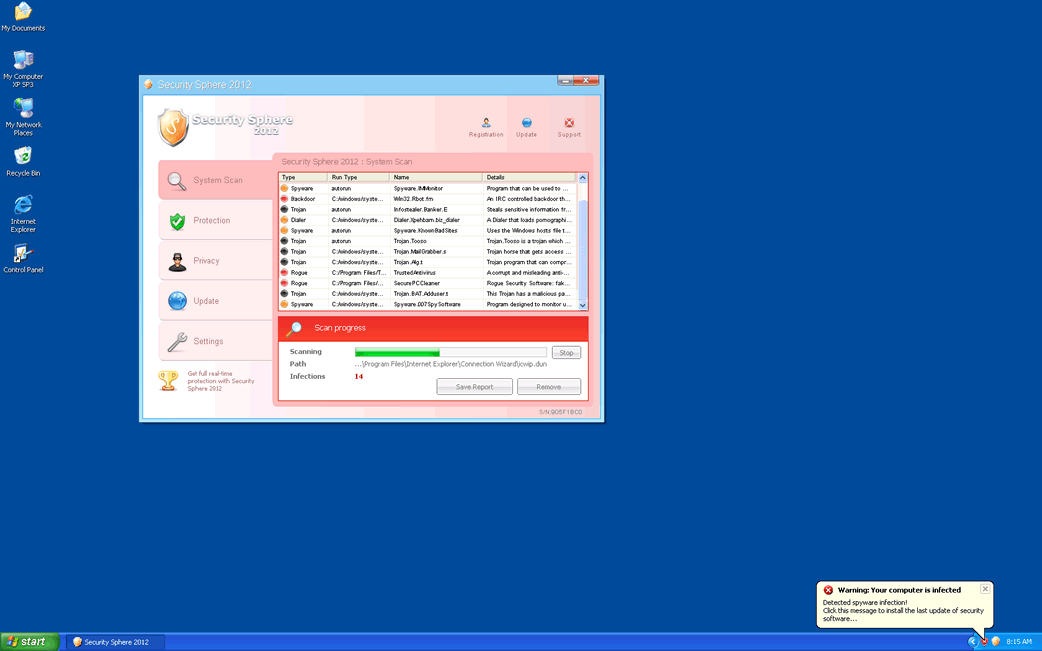The width and height of the screenshot is (1042, 651).
Task: Open Privacy using the spy icon
Action: click(178, 260)
